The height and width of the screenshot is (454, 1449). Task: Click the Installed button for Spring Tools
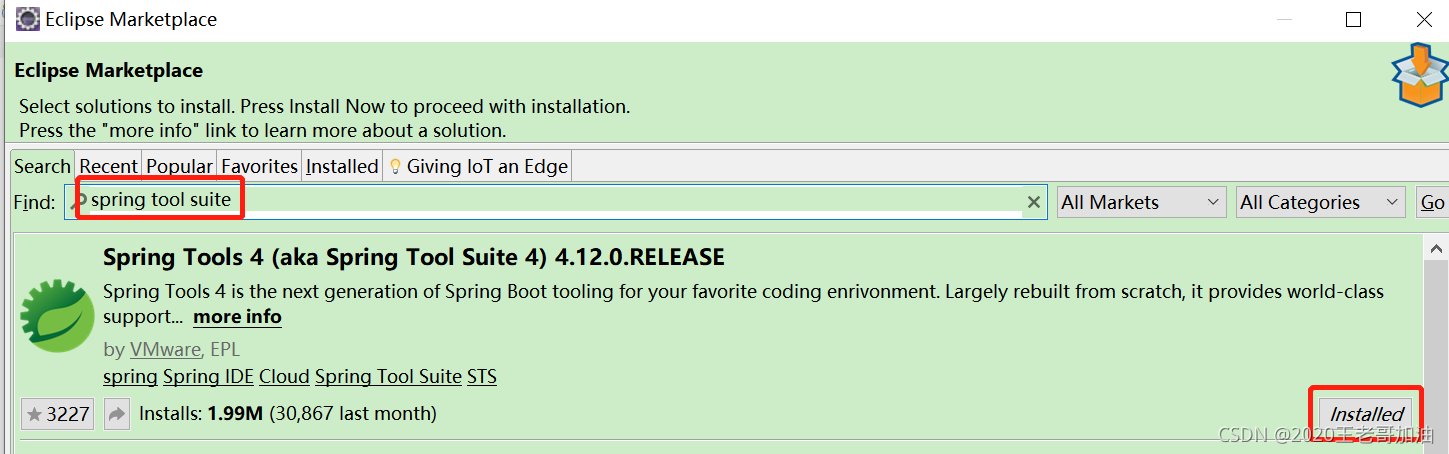click(1366, 414)
